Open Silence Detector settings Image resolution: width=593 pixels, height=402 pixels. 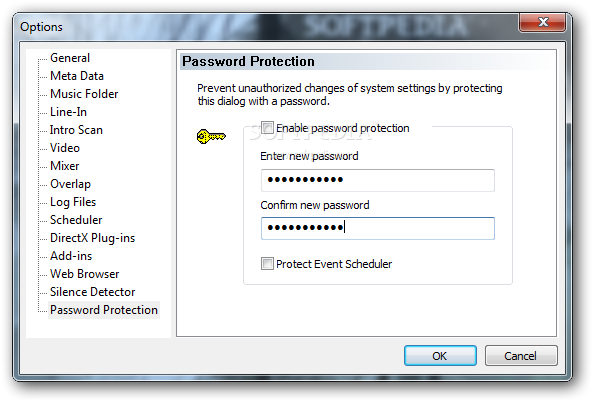(92, 292)
